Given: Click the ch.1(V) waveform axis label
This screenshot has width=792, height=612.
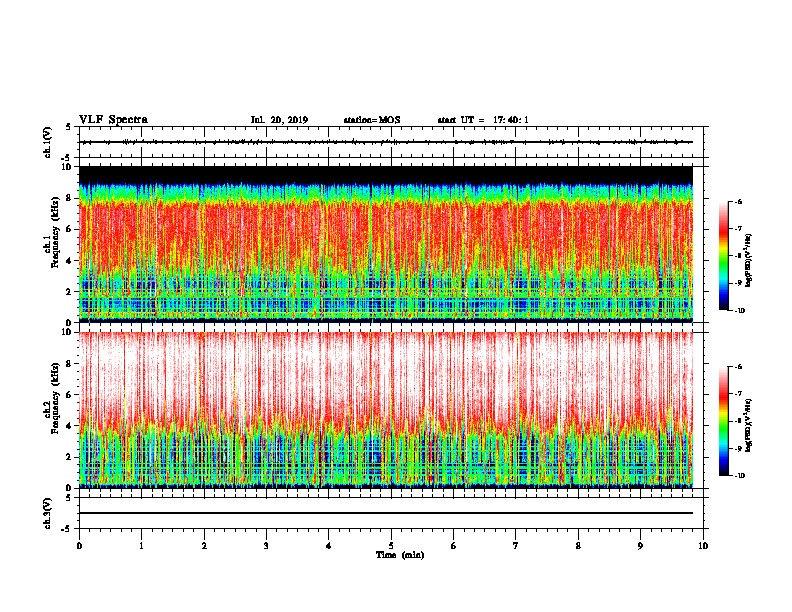Looking at the screenshot, I should [48, 142].
